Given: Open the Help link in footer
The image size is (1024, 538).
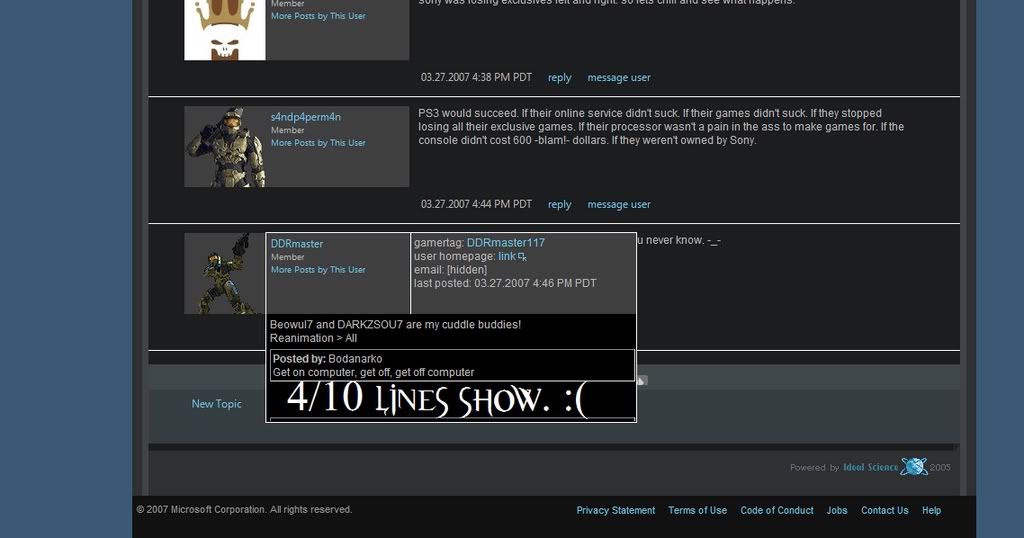Looking at the screenshot, I should click(x=931, y=510).
